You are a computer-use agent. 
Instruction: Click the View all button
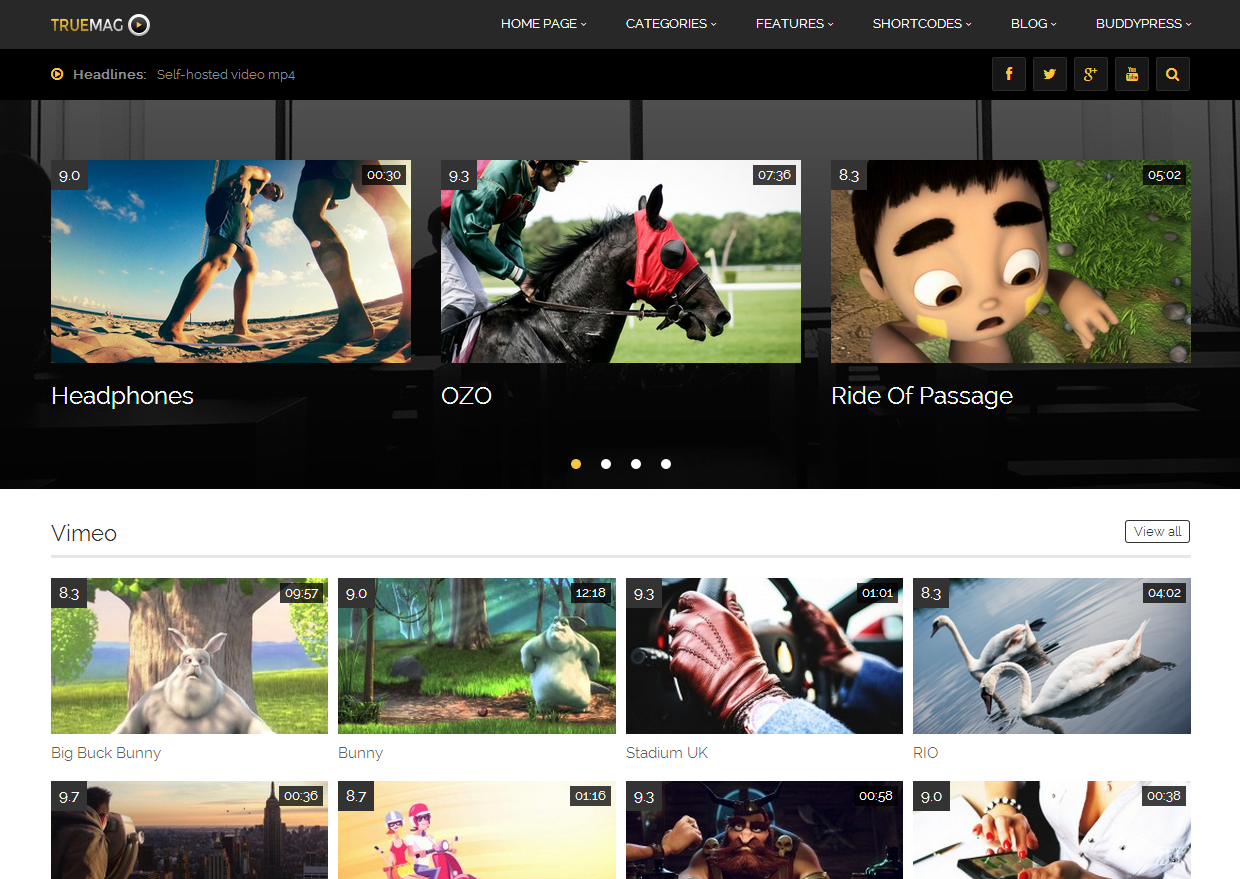tap(1157, 532)
